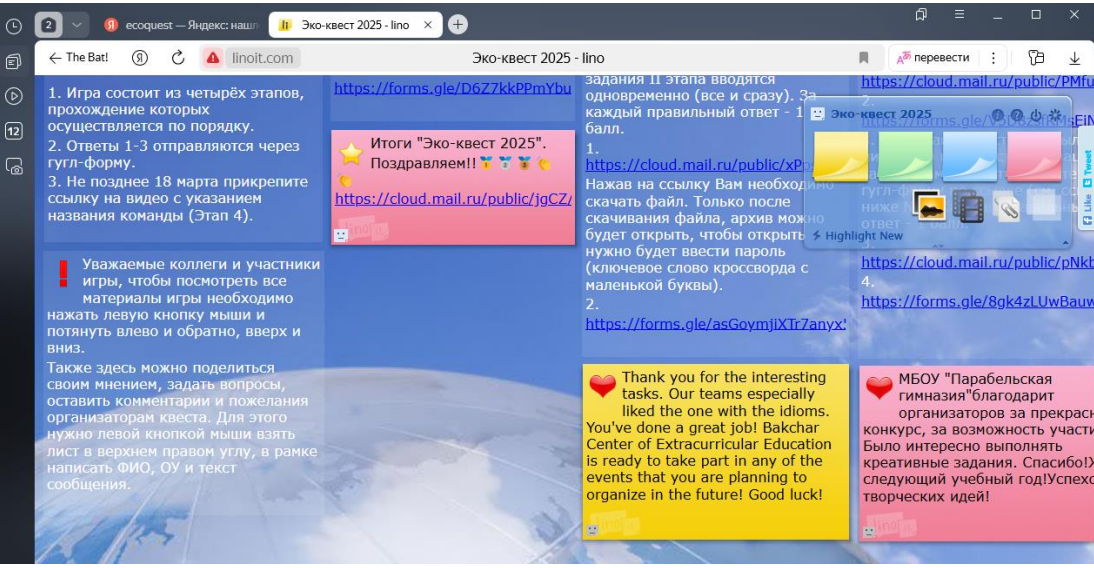Open sidebar video play icon
The image size is (1094, 568).
click(x=13, y=96)
